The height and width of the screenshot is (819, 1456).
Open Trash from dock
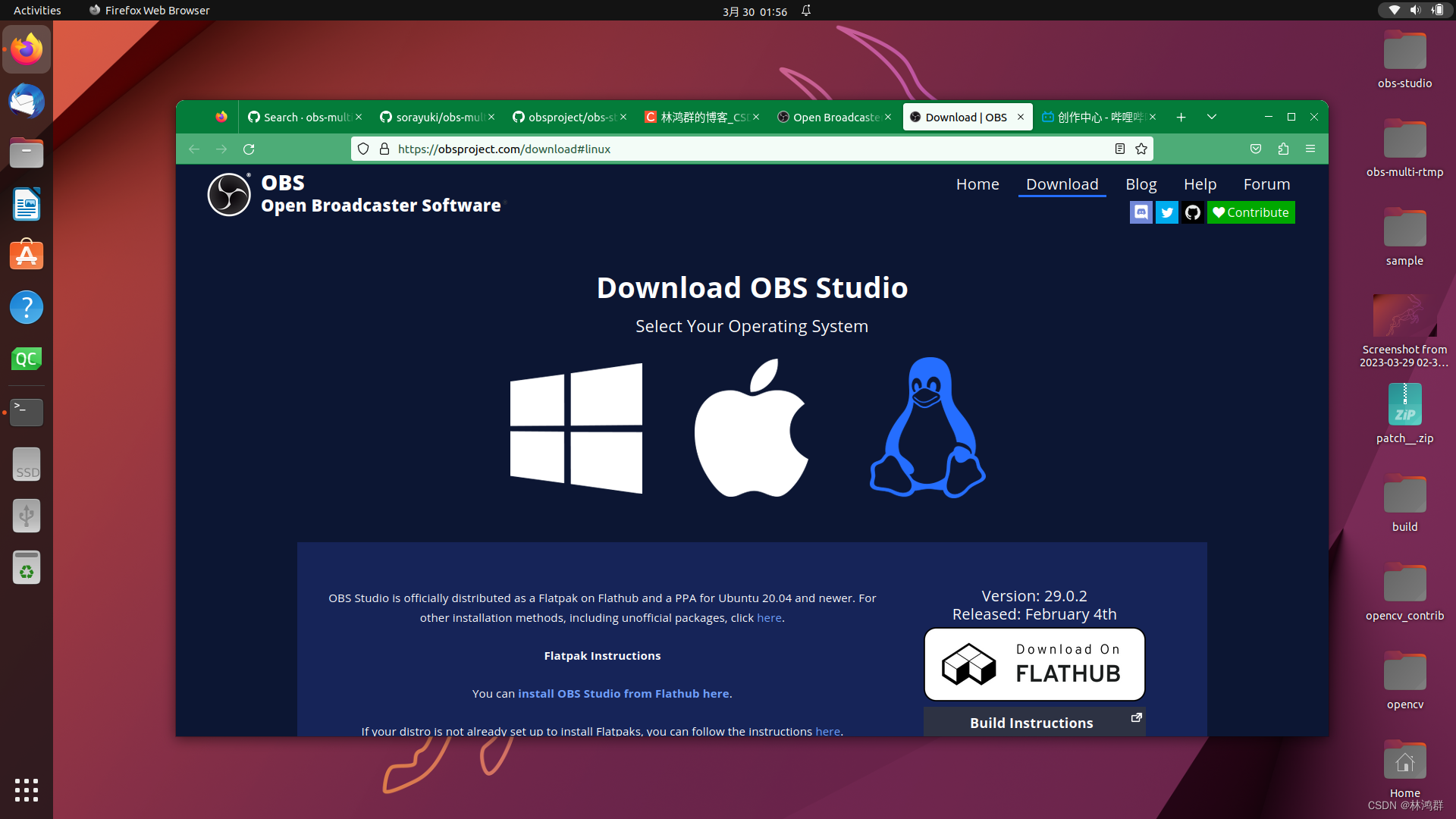click(x=27, y=567)
